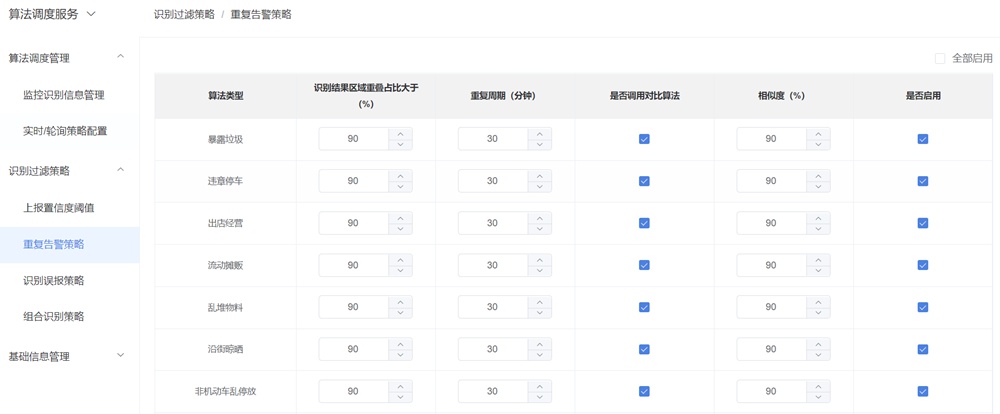The height and width of the screenshot is (414, 1000).
Task: Increase overlap percentage for 违章停车 row
Action: pos(401,175)
